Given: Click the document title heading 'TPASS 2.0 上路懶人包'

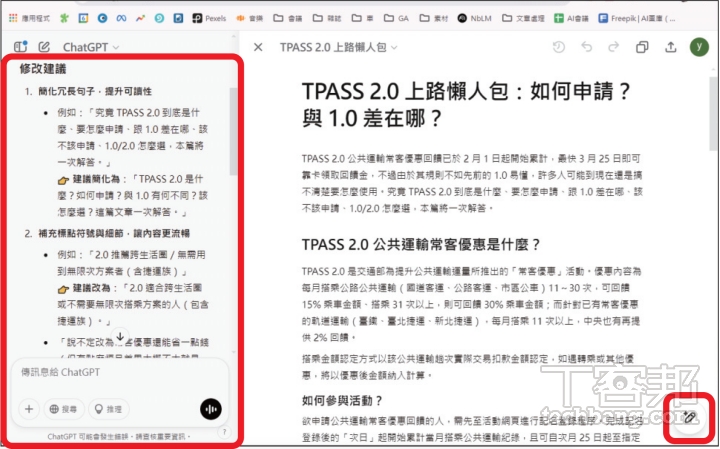Looking at the screenshot, I should [466, 104].
